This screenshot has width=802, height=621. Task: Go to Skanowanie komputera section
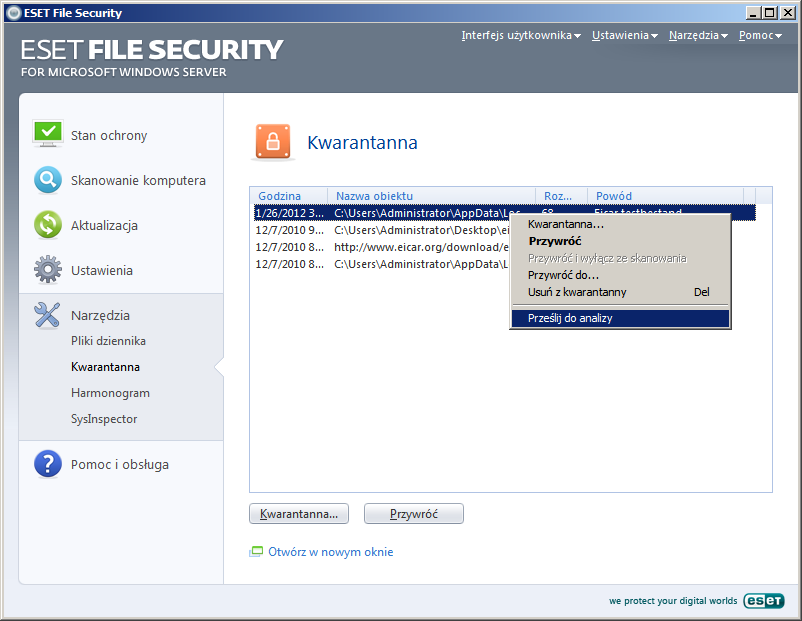pyautogui.click(x=138, y=180)
